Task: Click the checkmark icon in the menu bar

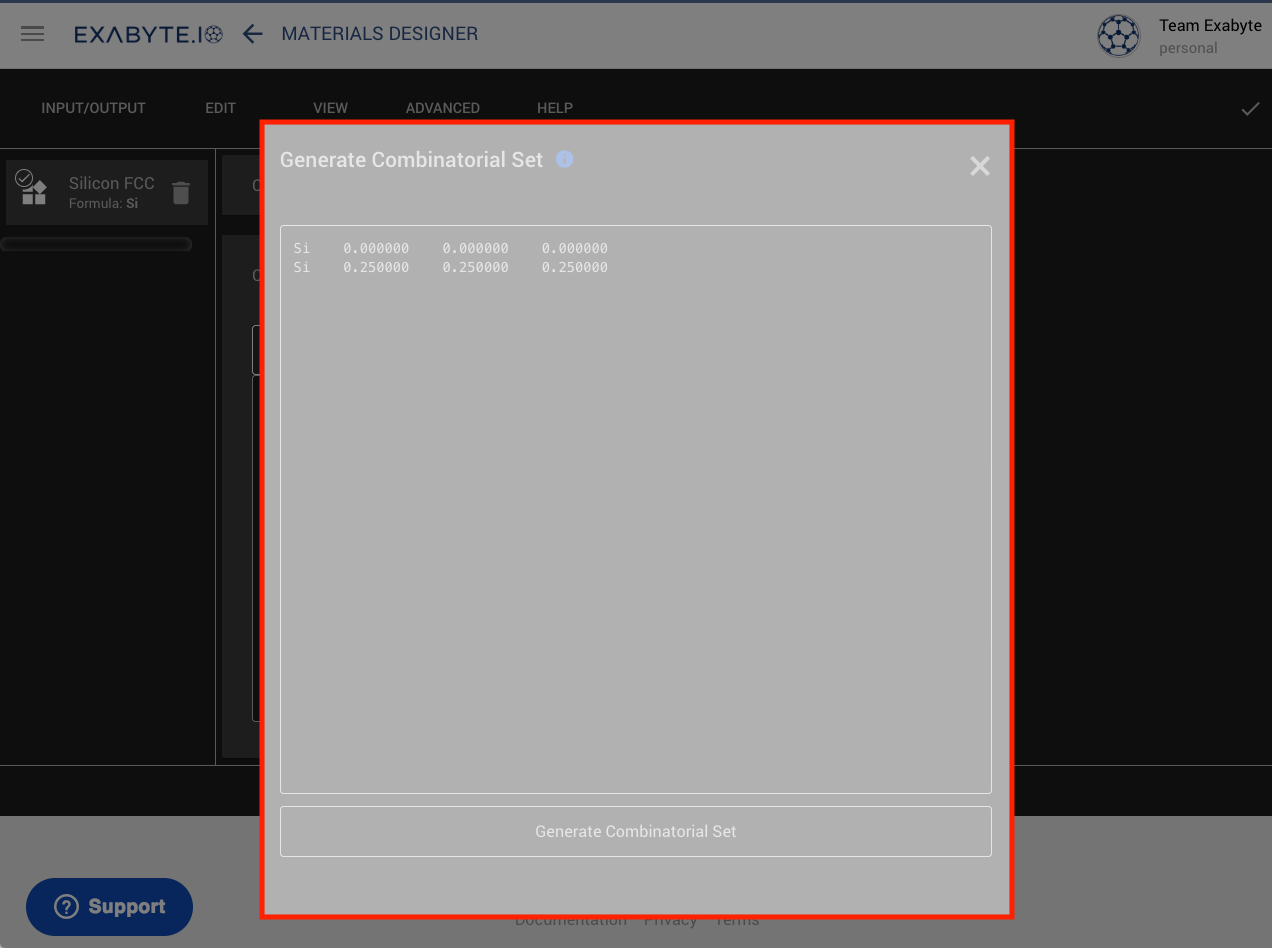Action: [1249, 109]
